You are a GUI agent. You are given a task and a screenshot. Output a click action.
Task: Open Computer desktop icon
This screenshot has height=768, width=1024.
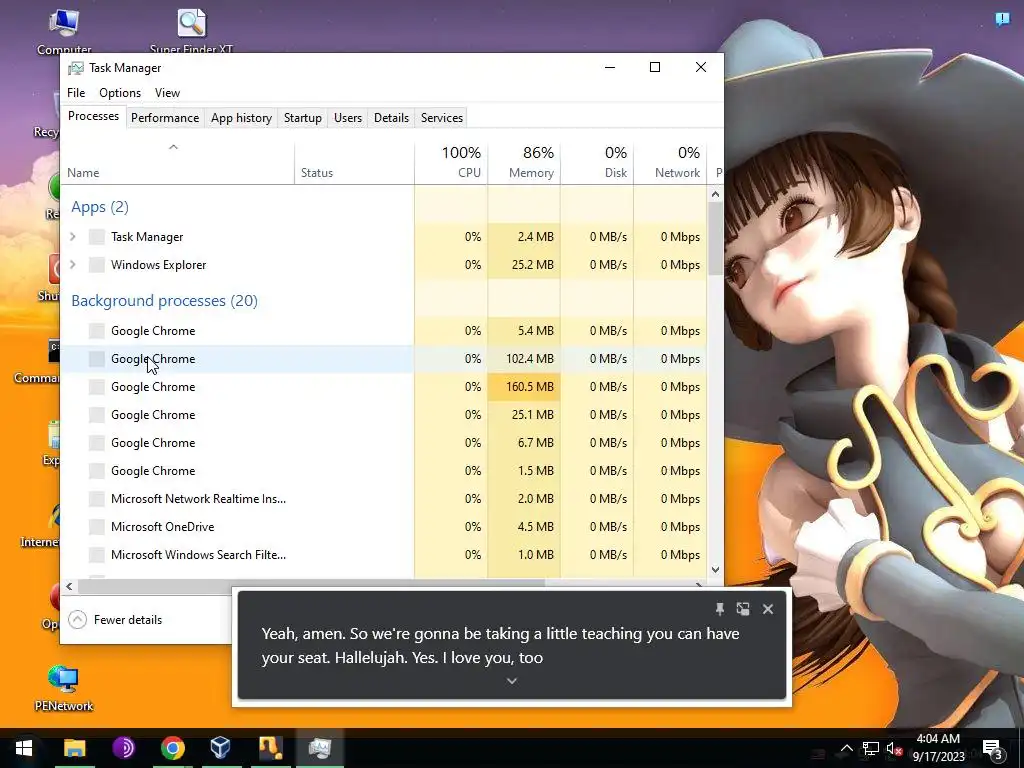point(64,31)
